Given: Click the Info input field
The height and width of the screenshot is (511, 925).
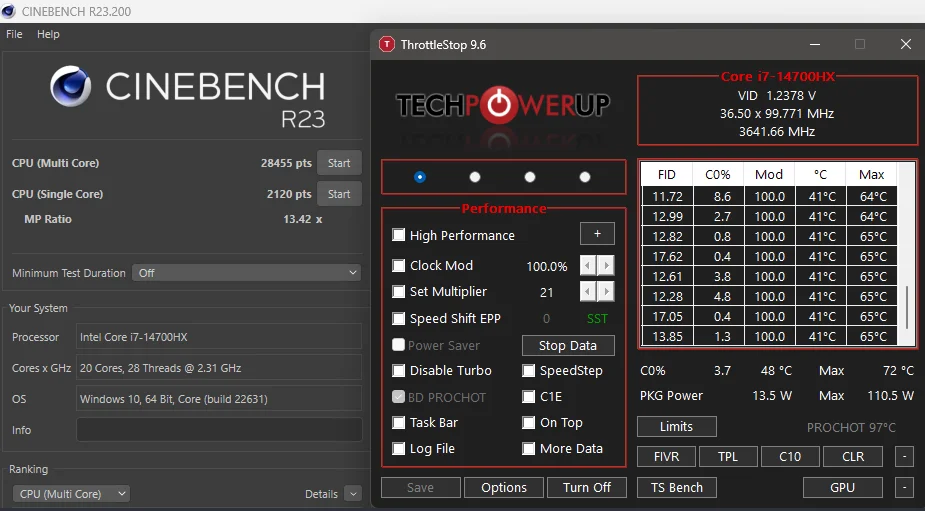Looking at the screenshot, I should click(x=219, y=430).
